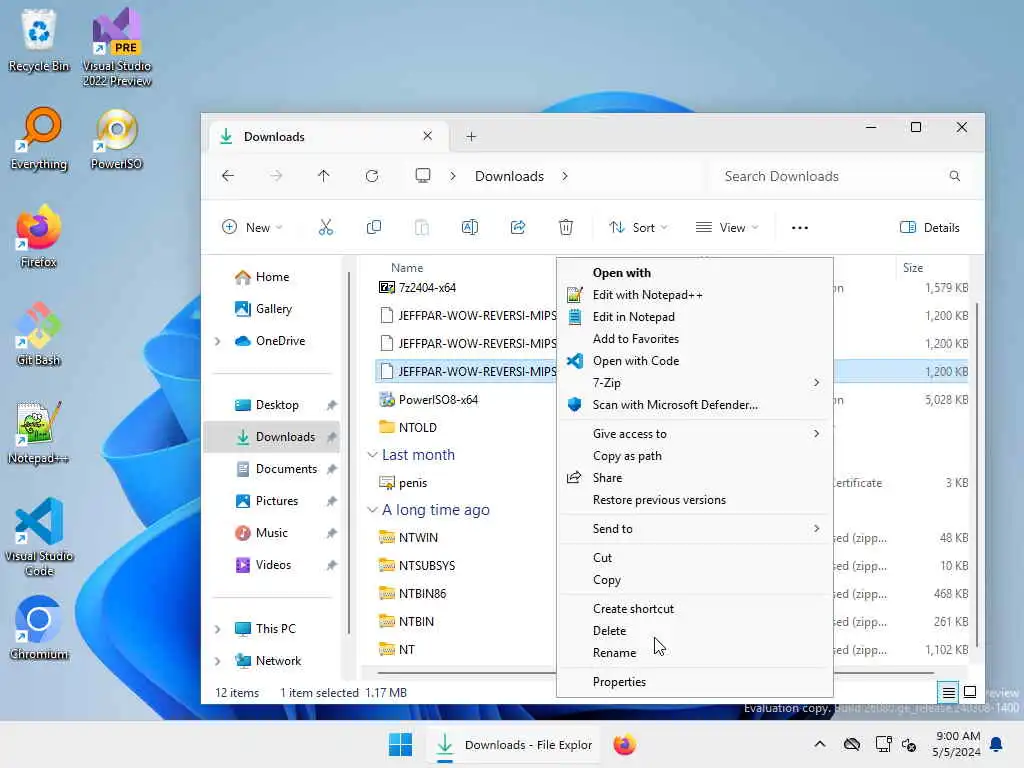Viewport: 1024px width, 768px height.
Task: Choose Edit with Notepad++
Action: pos(695,295)
